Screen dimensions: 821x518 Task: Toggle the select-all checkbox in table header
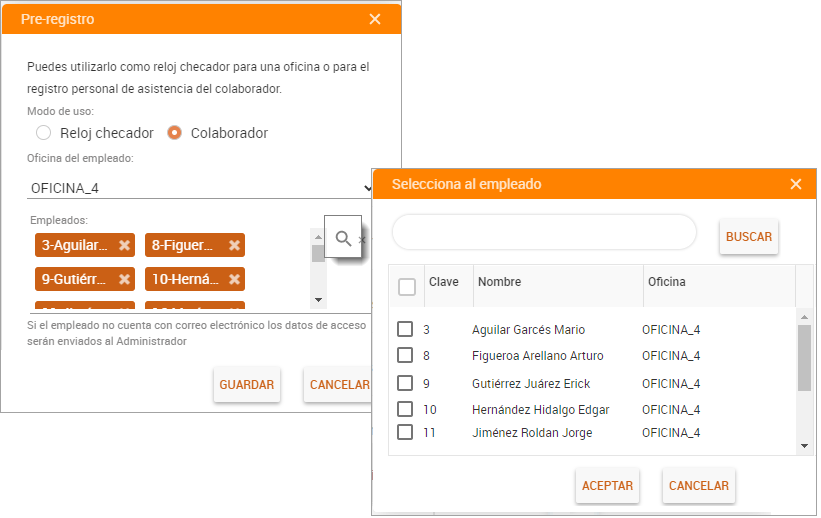407,287
